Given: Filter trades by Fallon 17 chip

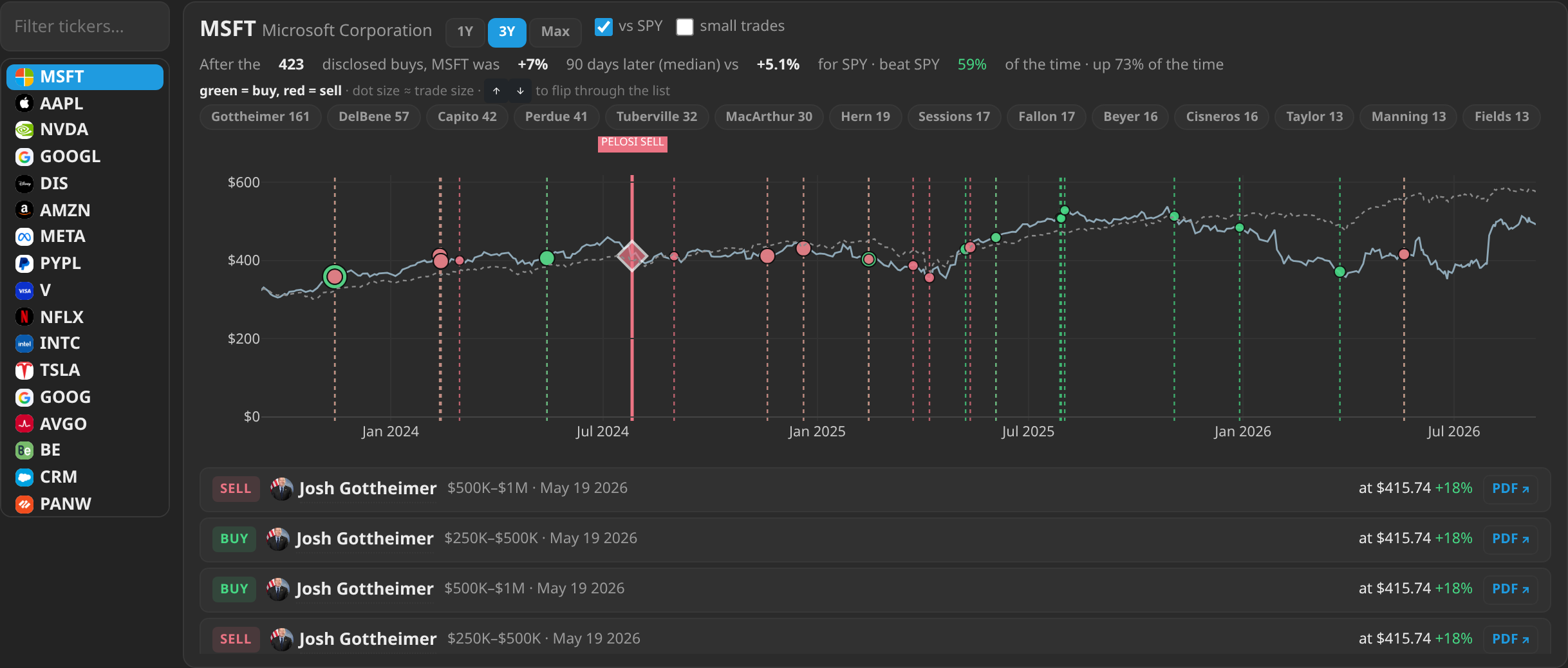Looking at the screenshot, I should [1047, 116].
